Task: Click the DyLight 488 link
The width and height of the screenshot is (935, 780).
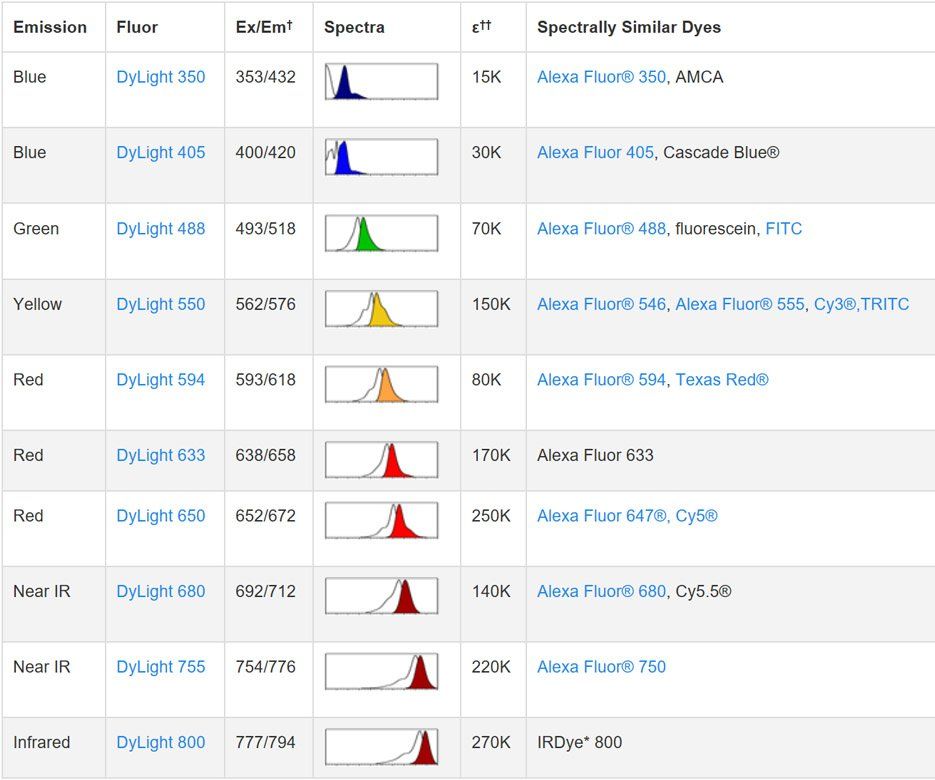Action: [x=160, y=229]
